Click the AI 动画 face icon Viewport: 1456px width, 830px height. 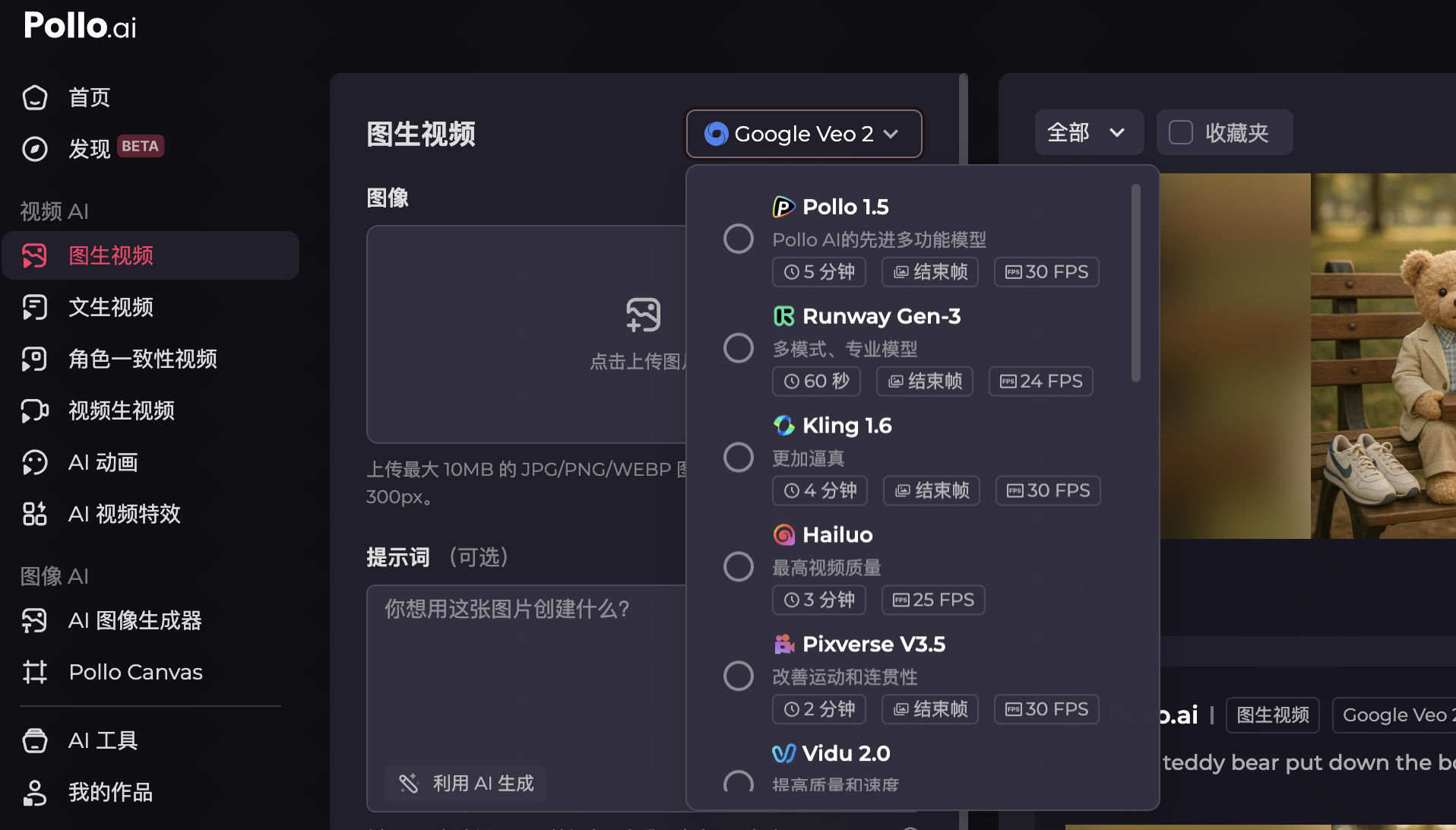click(x=35, y=462)
